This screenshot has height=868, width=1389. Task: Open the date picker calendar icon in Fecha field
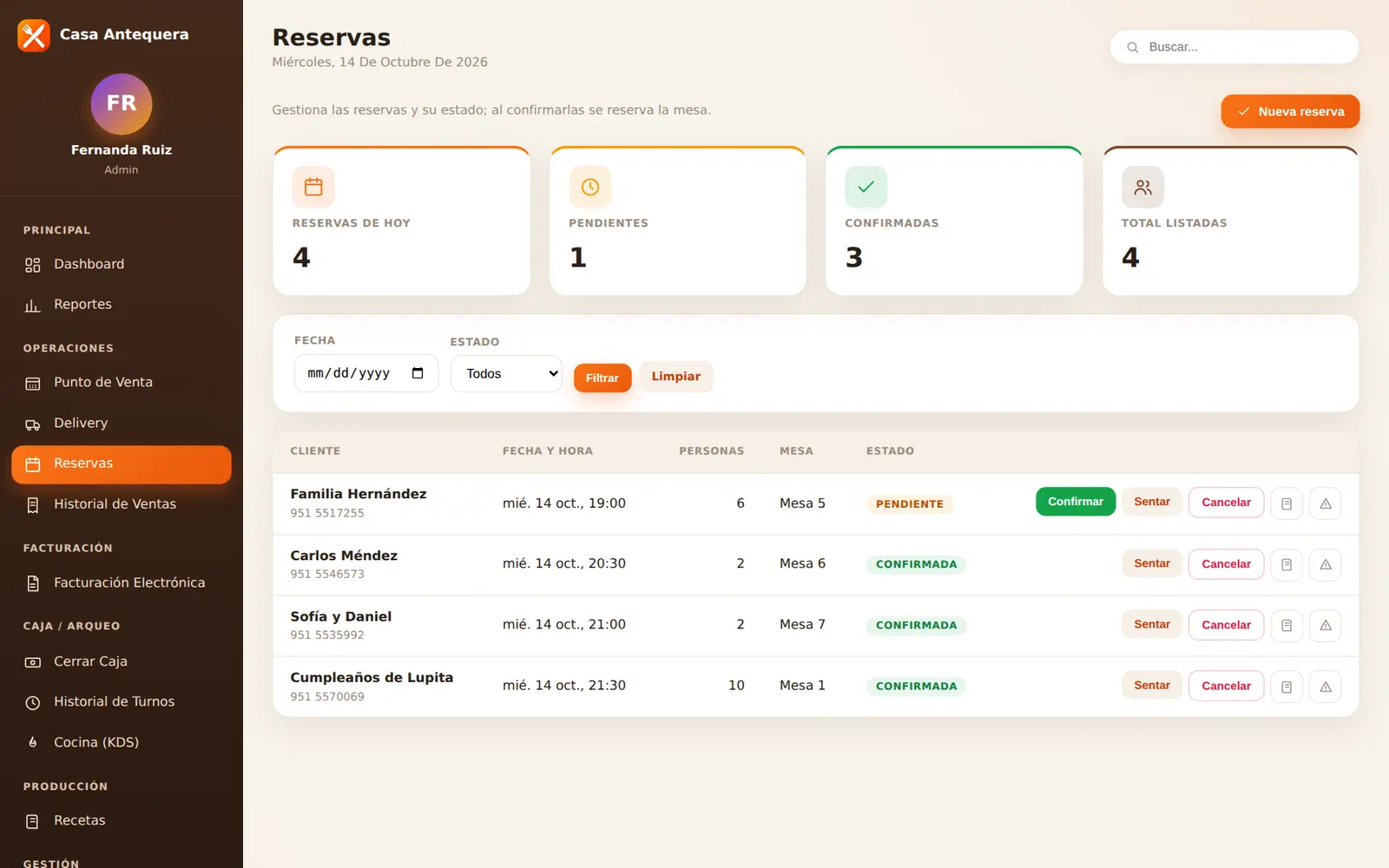(418, 373)
